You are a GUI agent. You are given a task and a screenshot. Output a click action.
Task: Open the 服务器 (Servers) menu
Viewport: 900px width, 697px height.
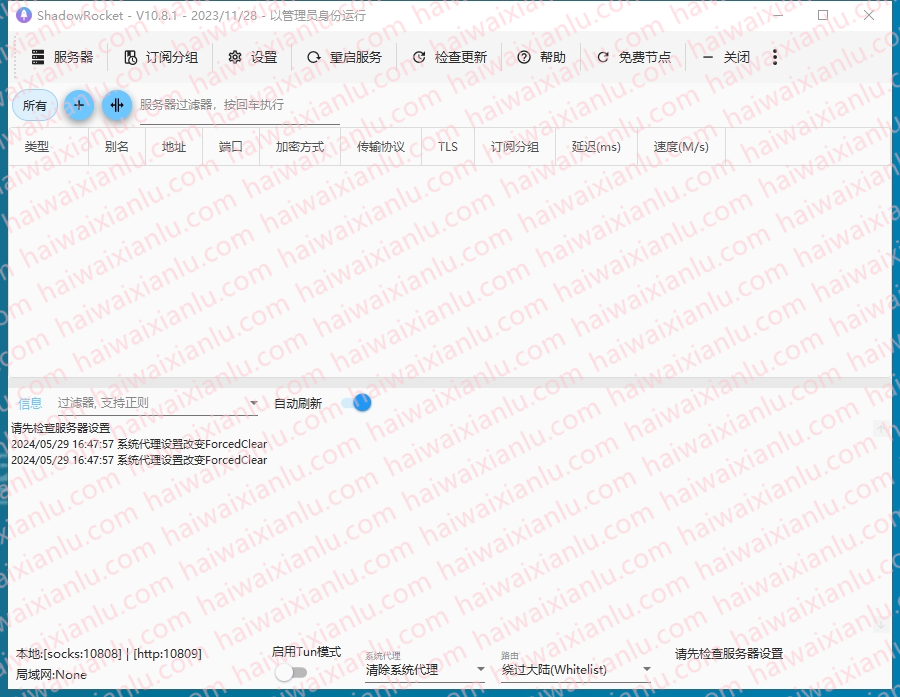(62, 57)
